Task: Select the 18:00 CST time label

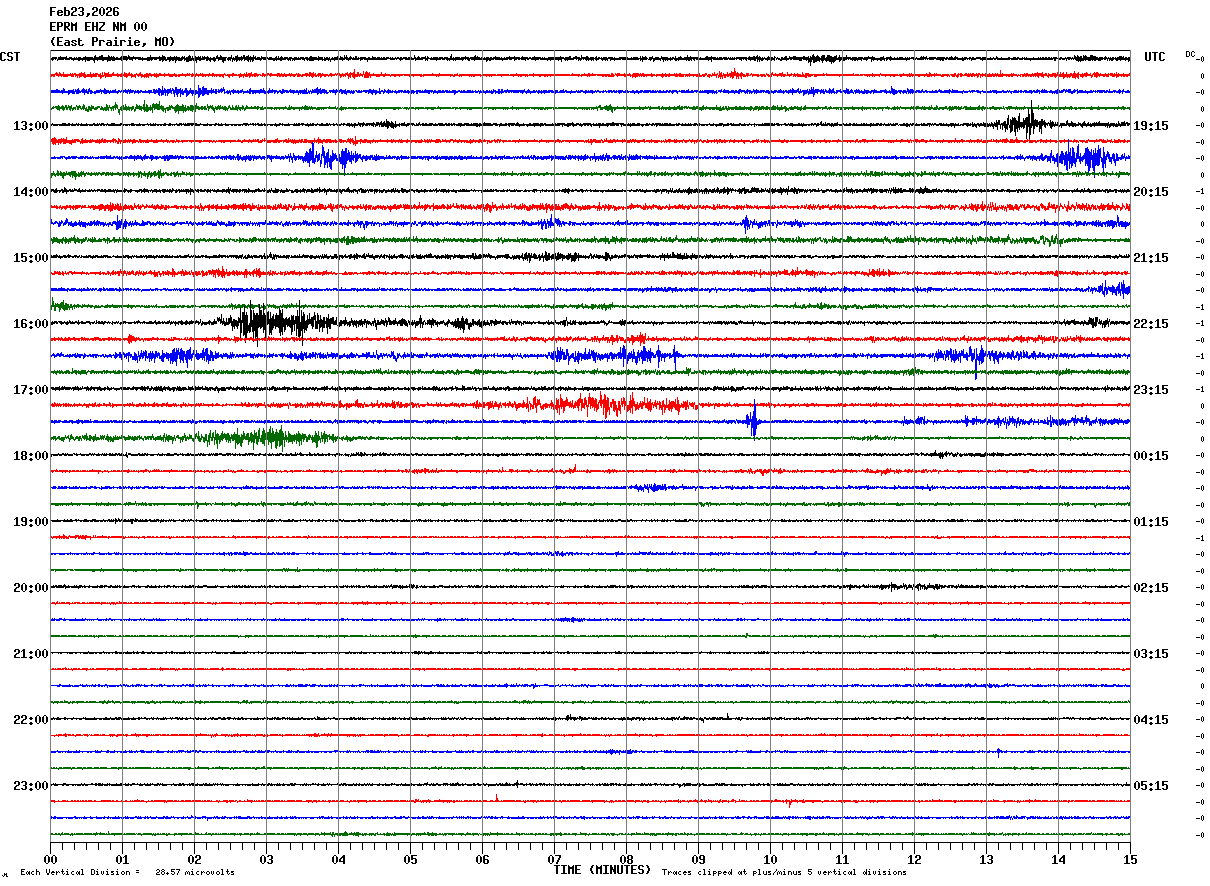Action: point(30,456)
